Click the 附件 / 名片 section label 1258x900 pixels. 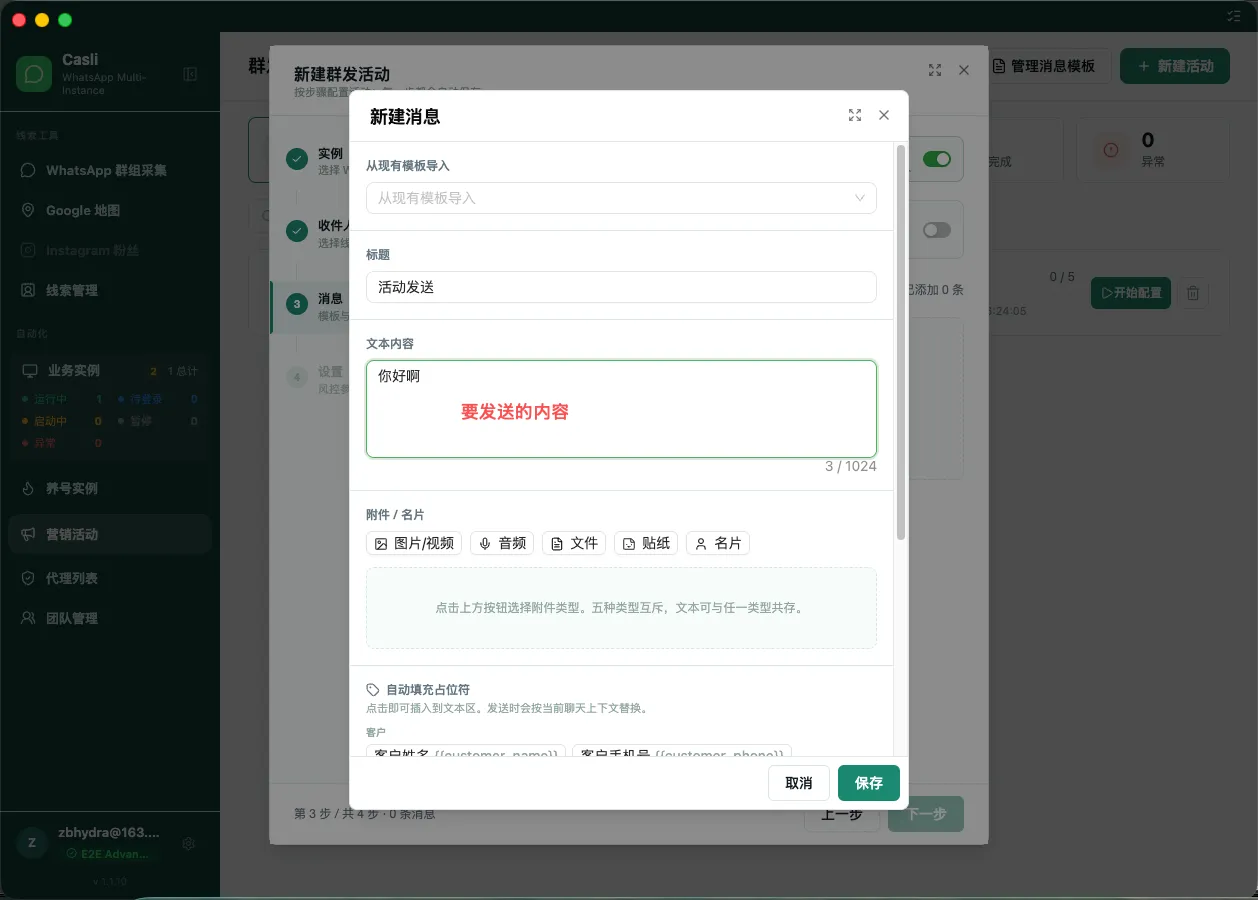pyautogui.click(x=395, y=514)
